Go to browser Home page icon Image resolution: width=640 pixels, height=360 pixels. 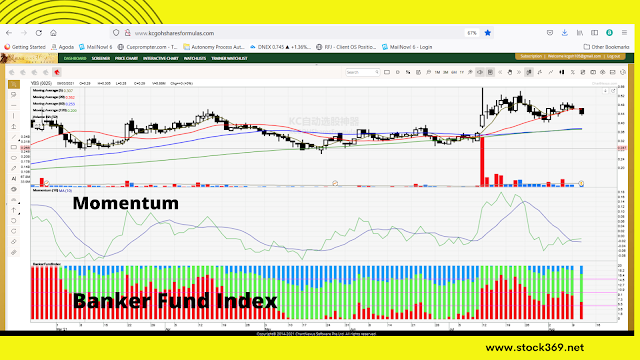click(53, 33)
